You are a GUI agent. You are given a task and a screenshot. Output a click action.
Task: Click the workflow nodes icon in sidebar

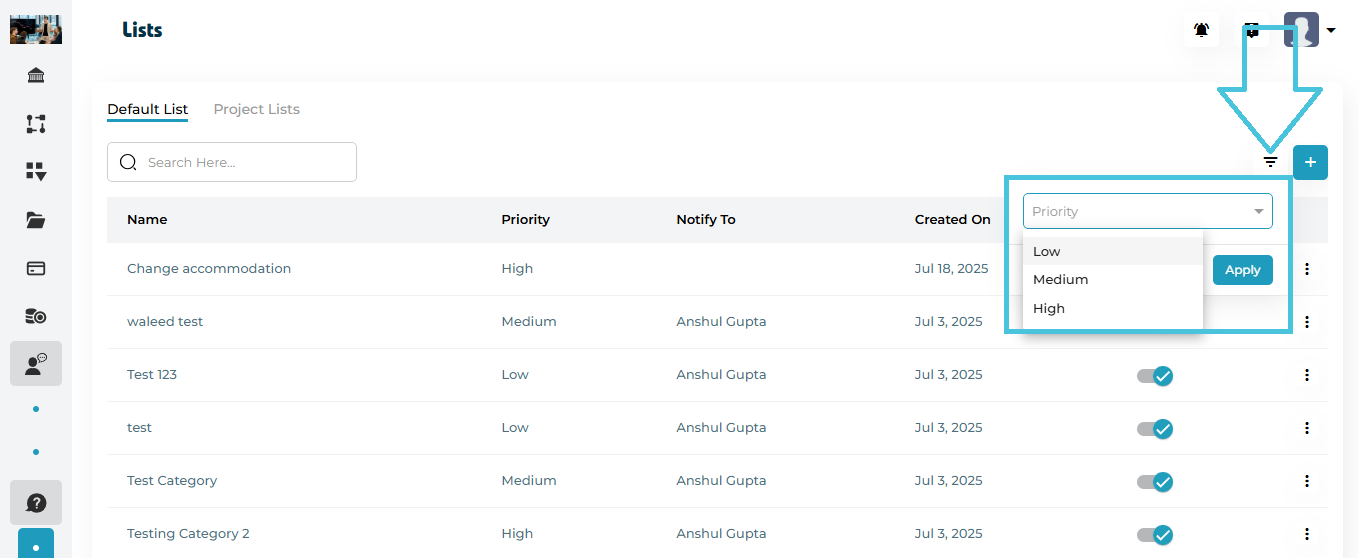click(36, 124)
